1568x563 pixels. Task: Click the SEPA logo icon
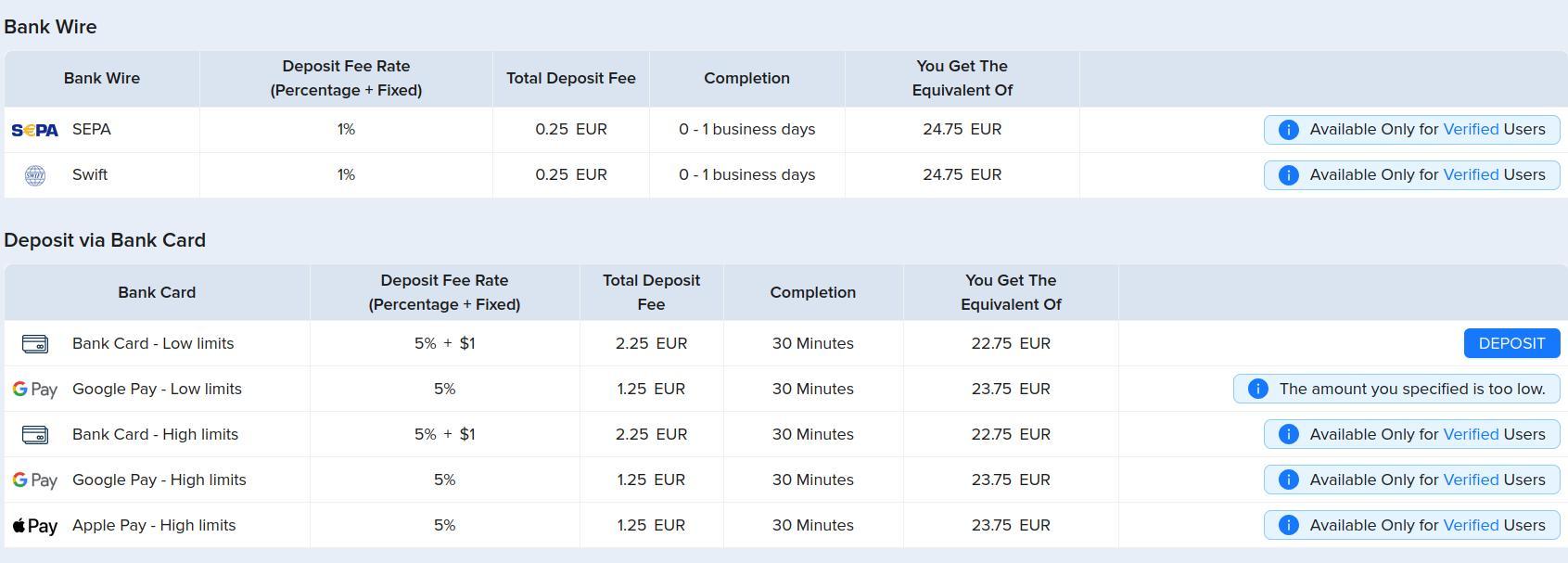34,130
